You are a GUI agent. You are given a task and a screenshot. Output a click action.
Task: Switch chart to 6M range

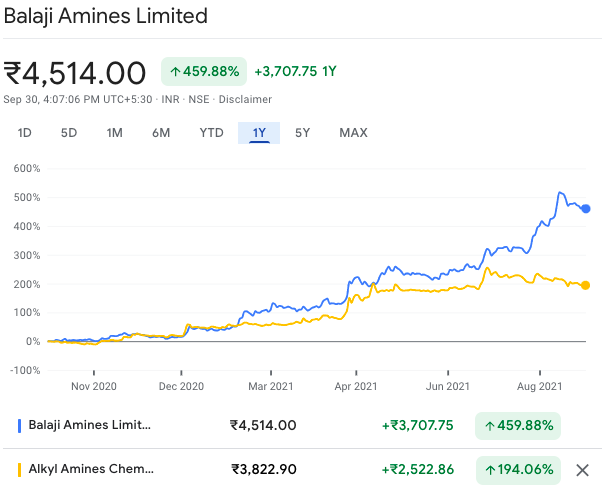(161, 133)
